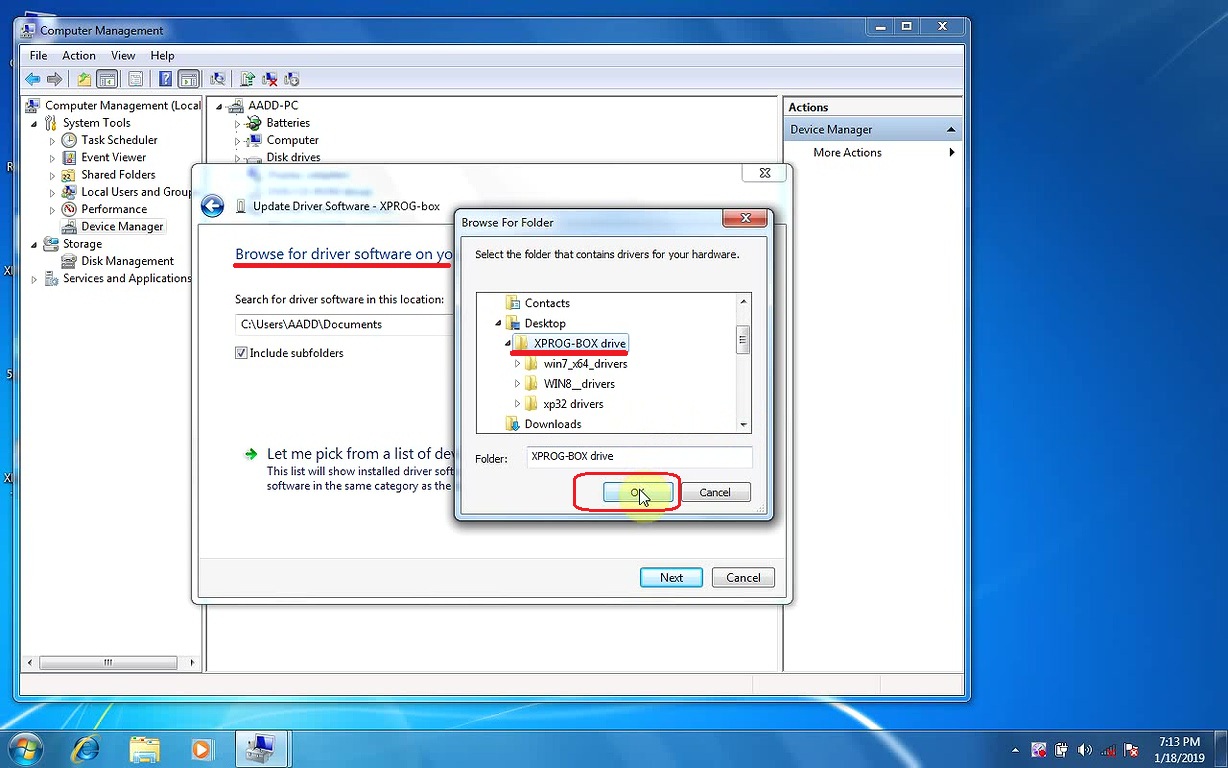Go back using the wizard's blue back arrow
Image resolution: width=1228 pixels, height=768 pixels.
coord(212,206)
